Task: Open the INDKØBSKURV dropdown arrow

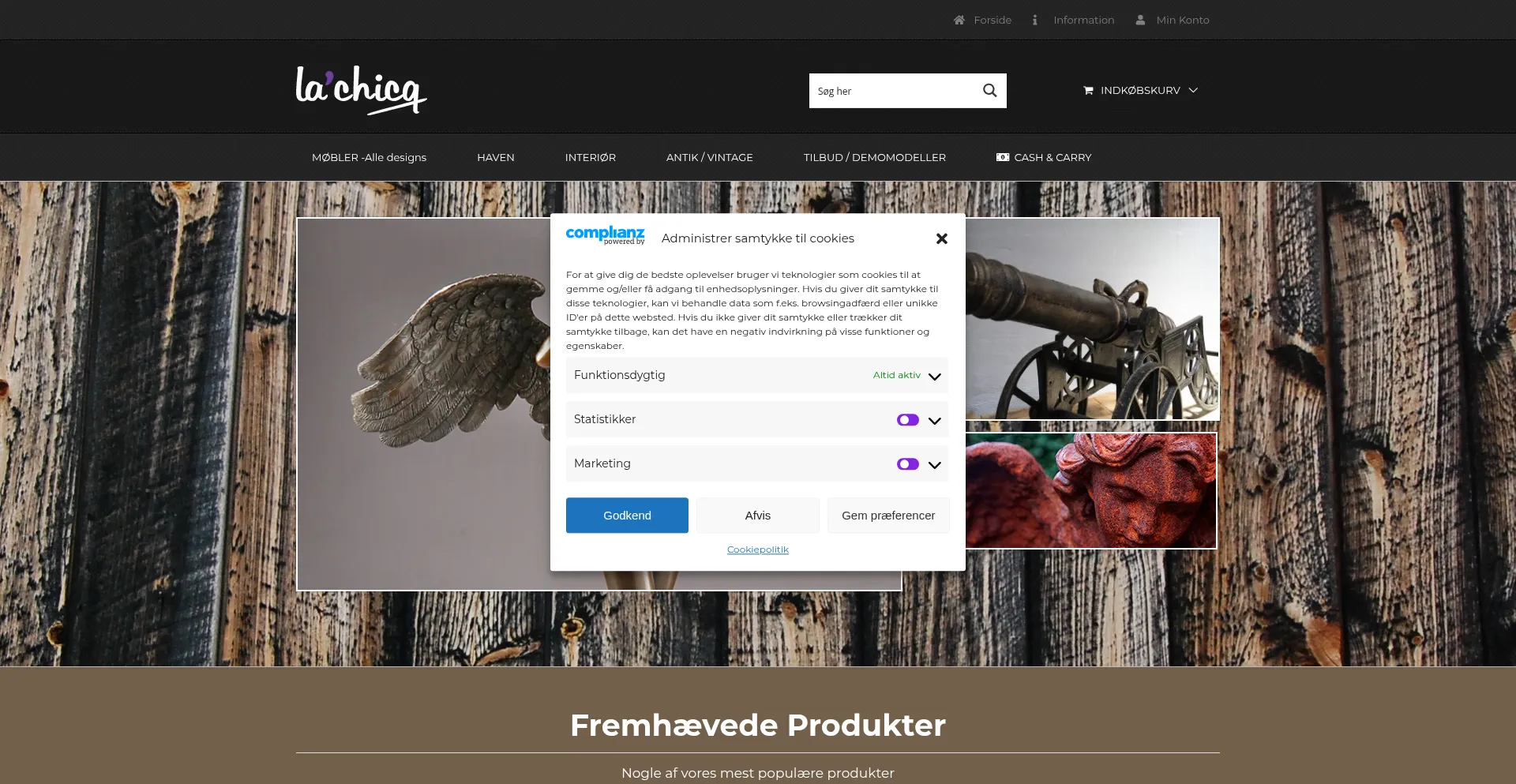Action: pos(1193,91)
